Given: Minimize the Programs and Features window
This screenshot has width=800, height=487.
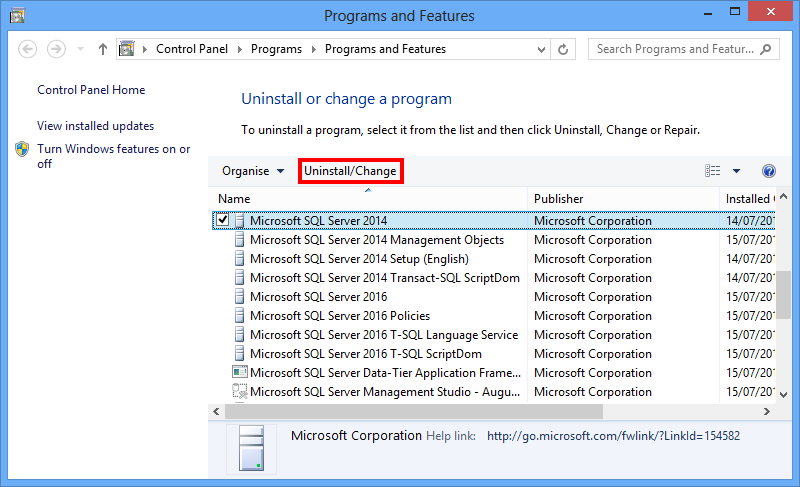Looking at the screenshot, I should tap(708, 12).
